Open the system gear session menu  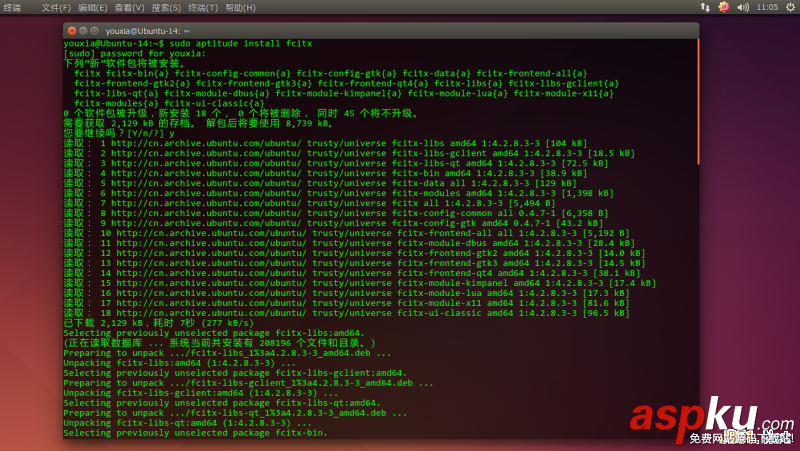tap(790, 7)
